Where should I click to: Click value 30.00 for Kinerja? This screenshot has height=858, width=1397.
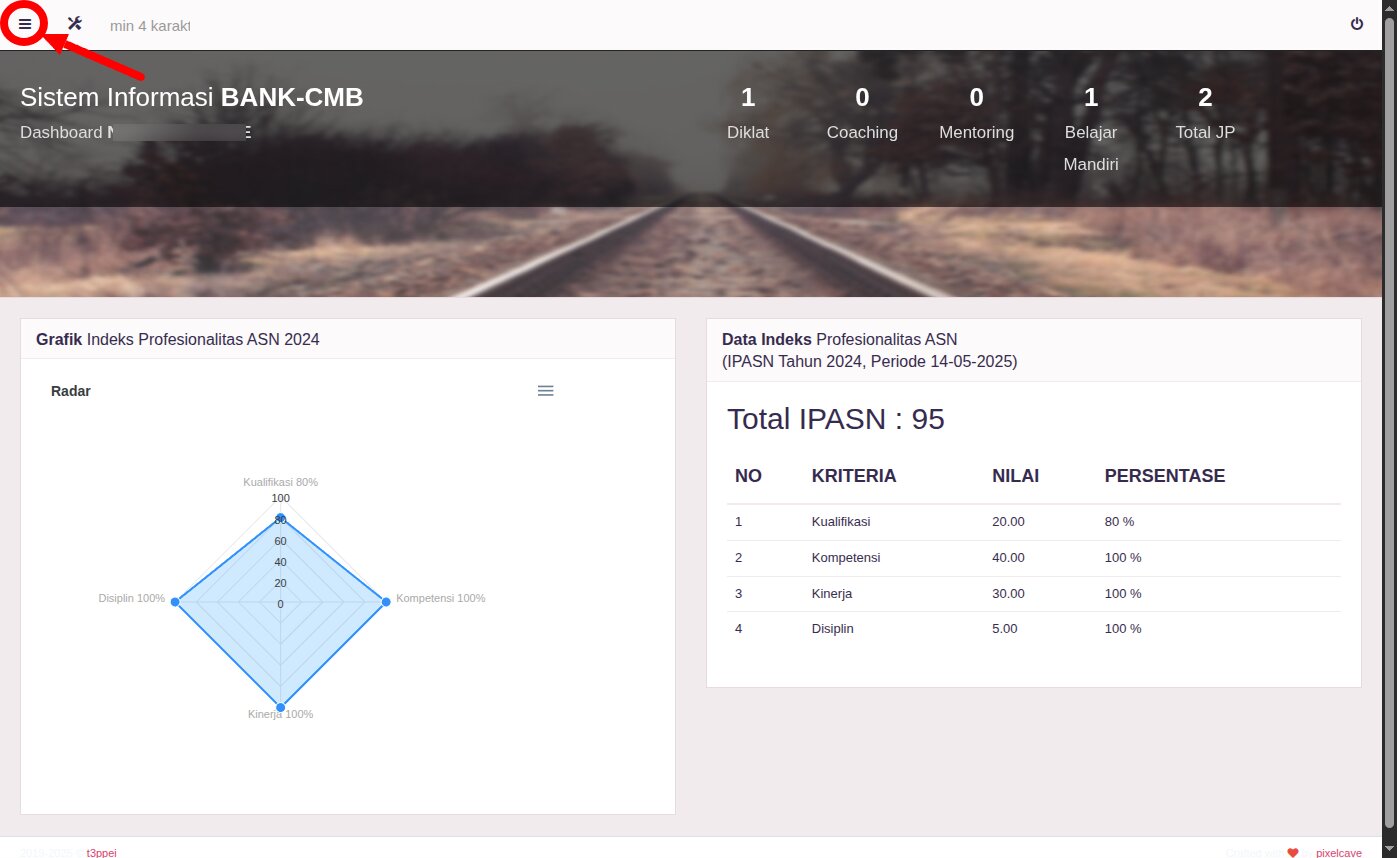1008,594
